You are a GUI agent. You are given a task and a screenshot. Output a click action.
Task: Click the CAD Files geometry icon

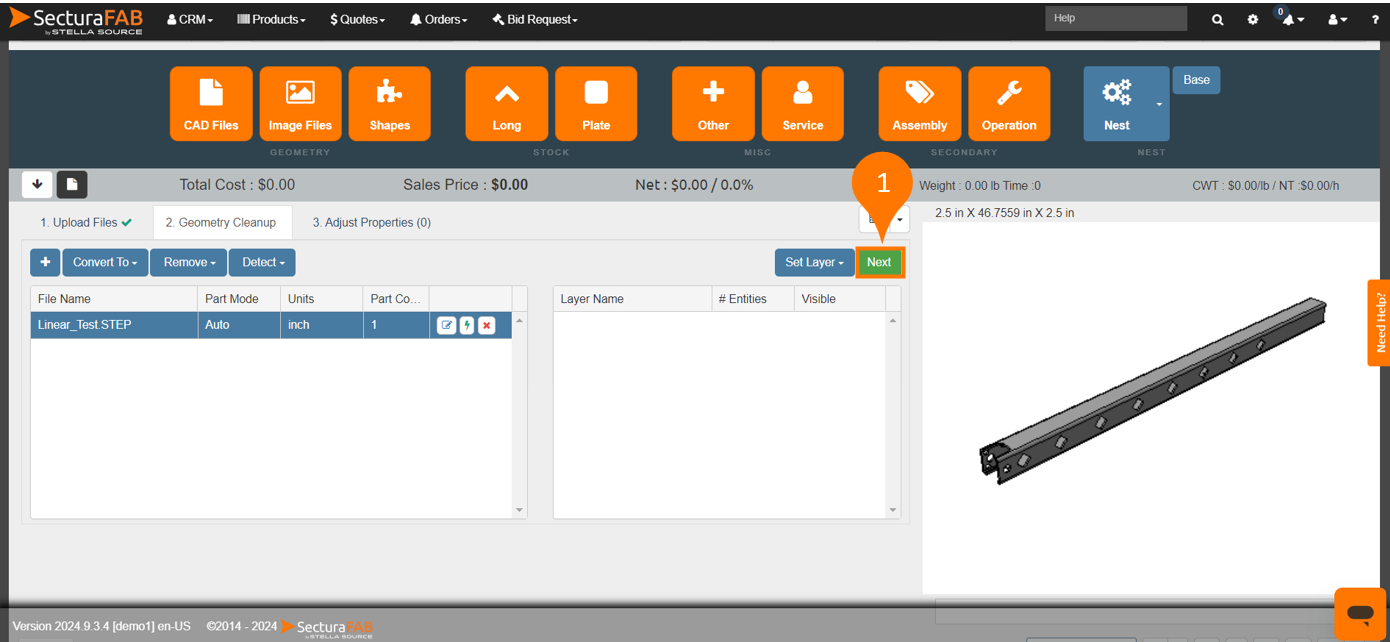pos(211,104)
